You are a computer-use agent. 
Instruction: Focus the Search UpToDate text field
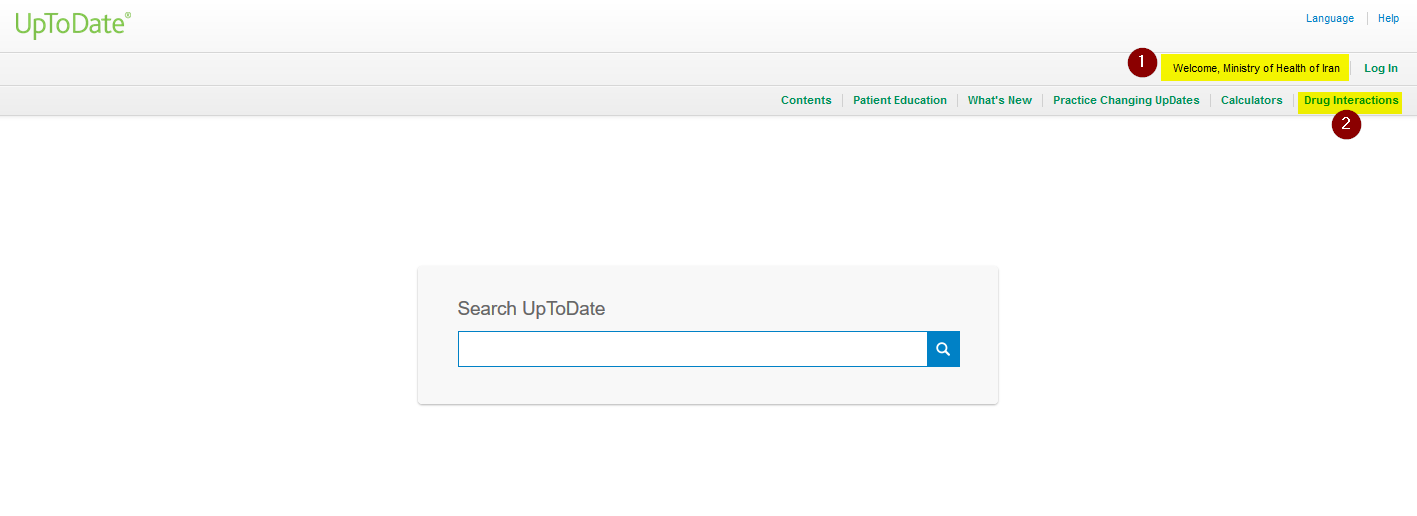click(x=692, y=349)
